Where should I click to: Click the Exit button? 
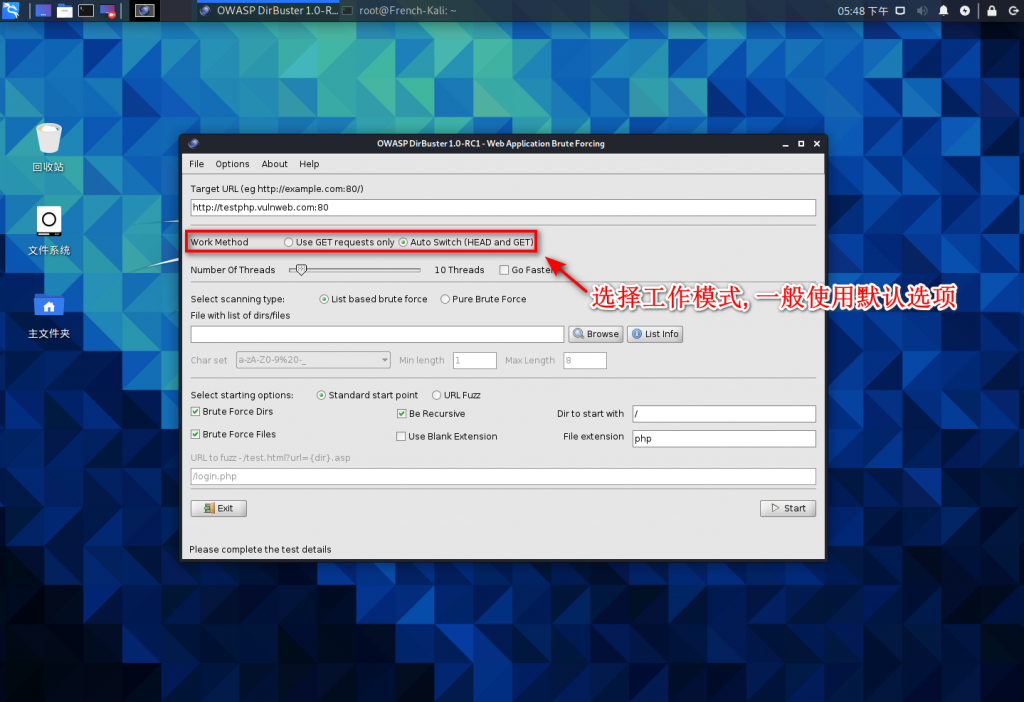pyautogui.click(x=219, y=508)
